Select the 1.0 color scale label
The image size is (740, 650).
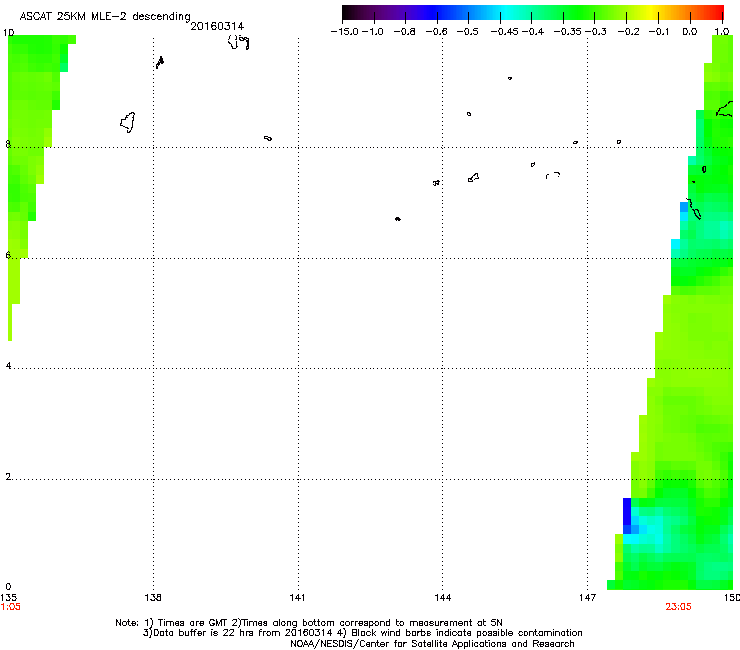(722, 32)
